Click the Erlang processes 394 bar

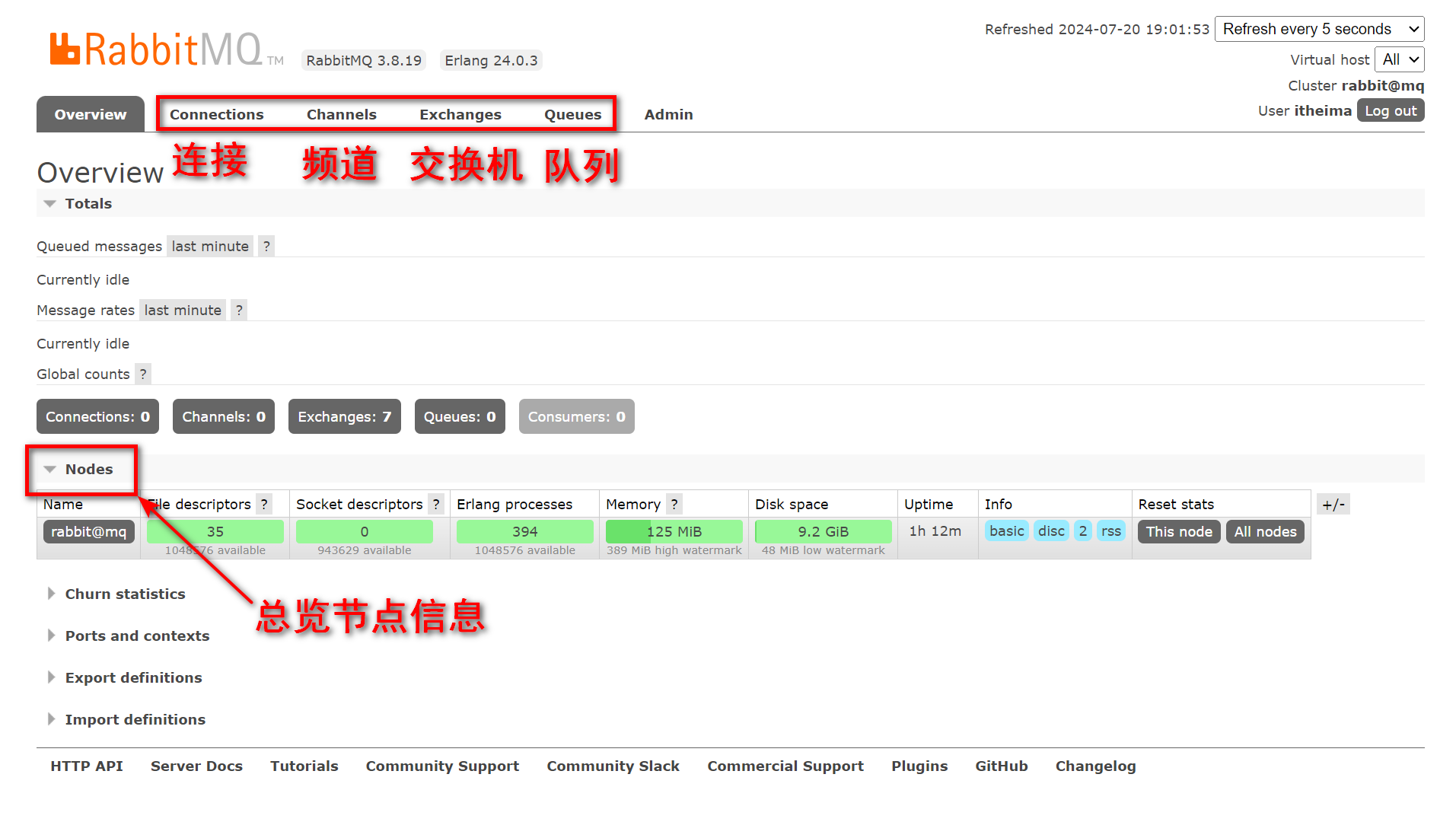tap(525, 532)
